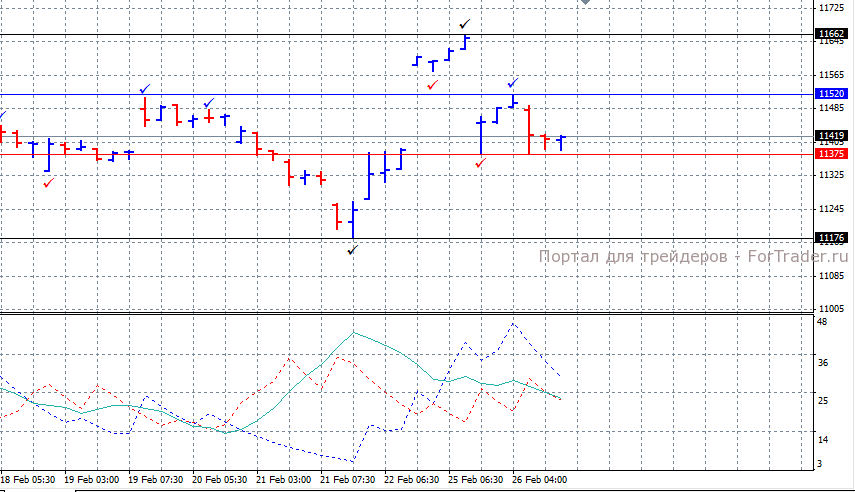Click the indicator scale value 36

[x=822, y=363]
